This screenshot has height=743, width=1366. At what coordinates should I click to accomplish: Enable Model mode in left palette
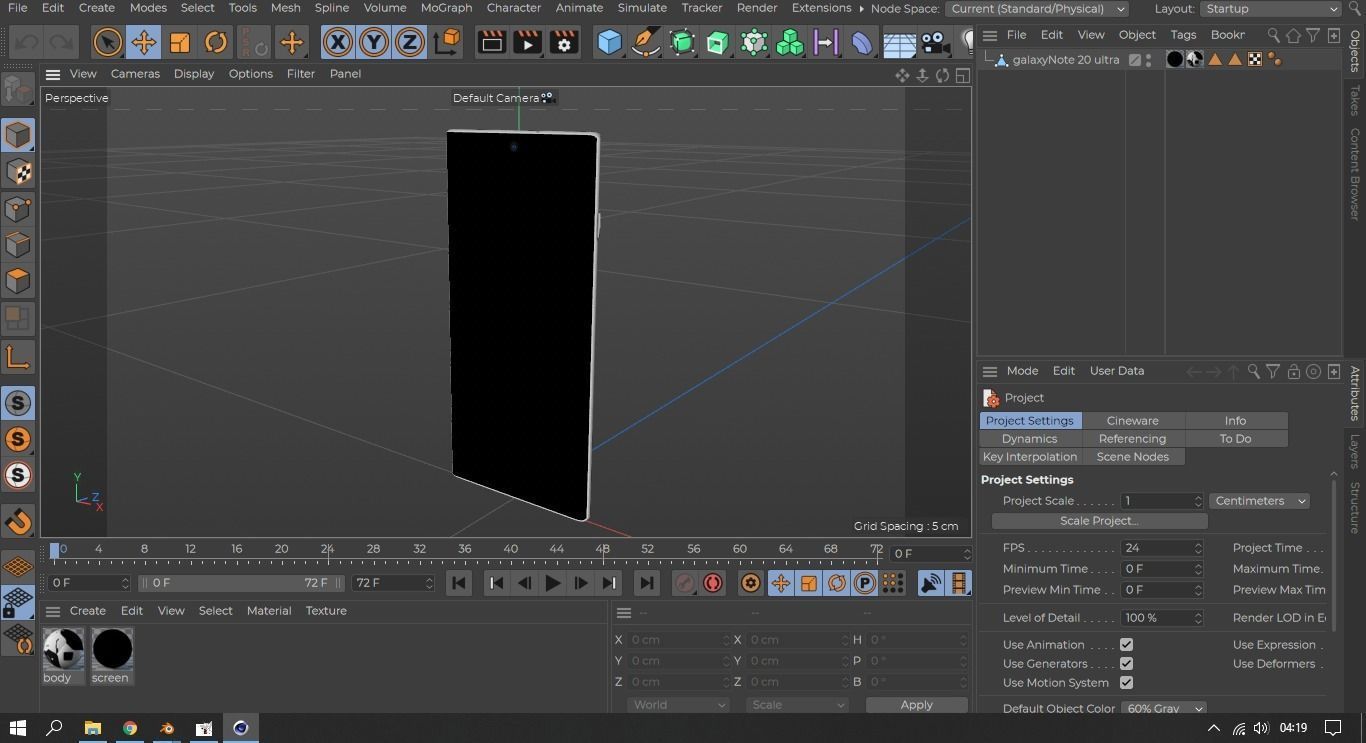(18, 135)
